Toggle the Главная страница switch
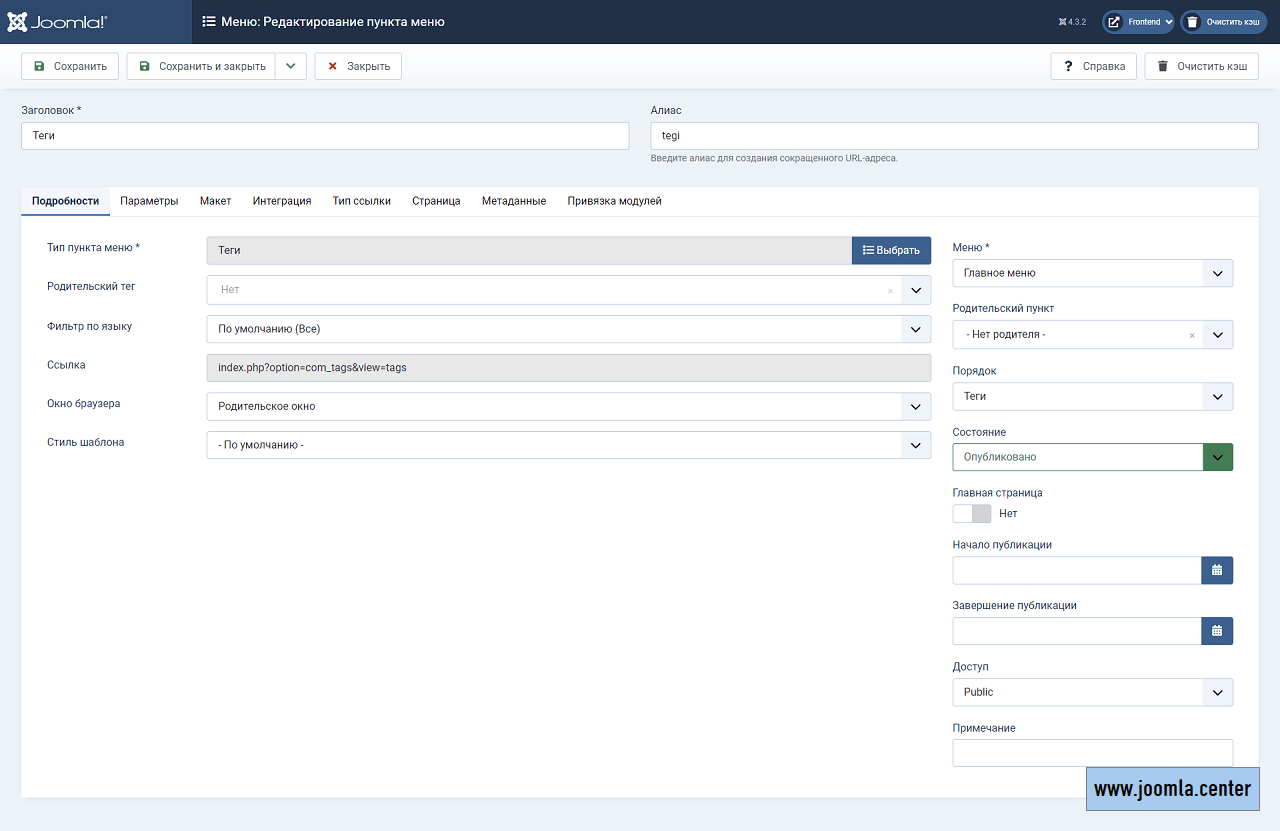Screen dimensions: 1280x831 [971, 513]
